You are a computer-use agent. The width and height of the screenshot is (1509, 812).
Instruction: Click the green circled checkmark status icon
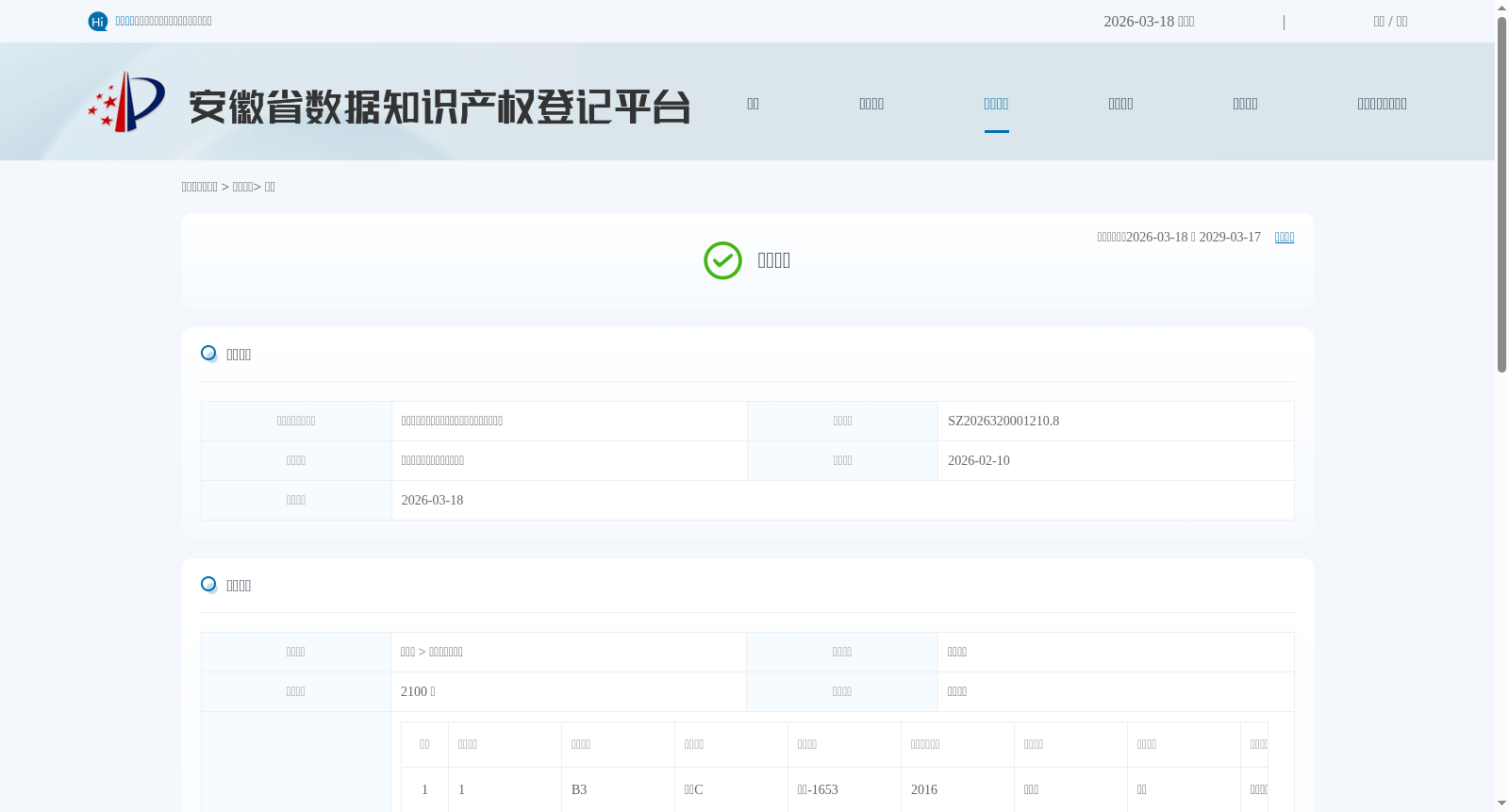click(x=722, y=261)
